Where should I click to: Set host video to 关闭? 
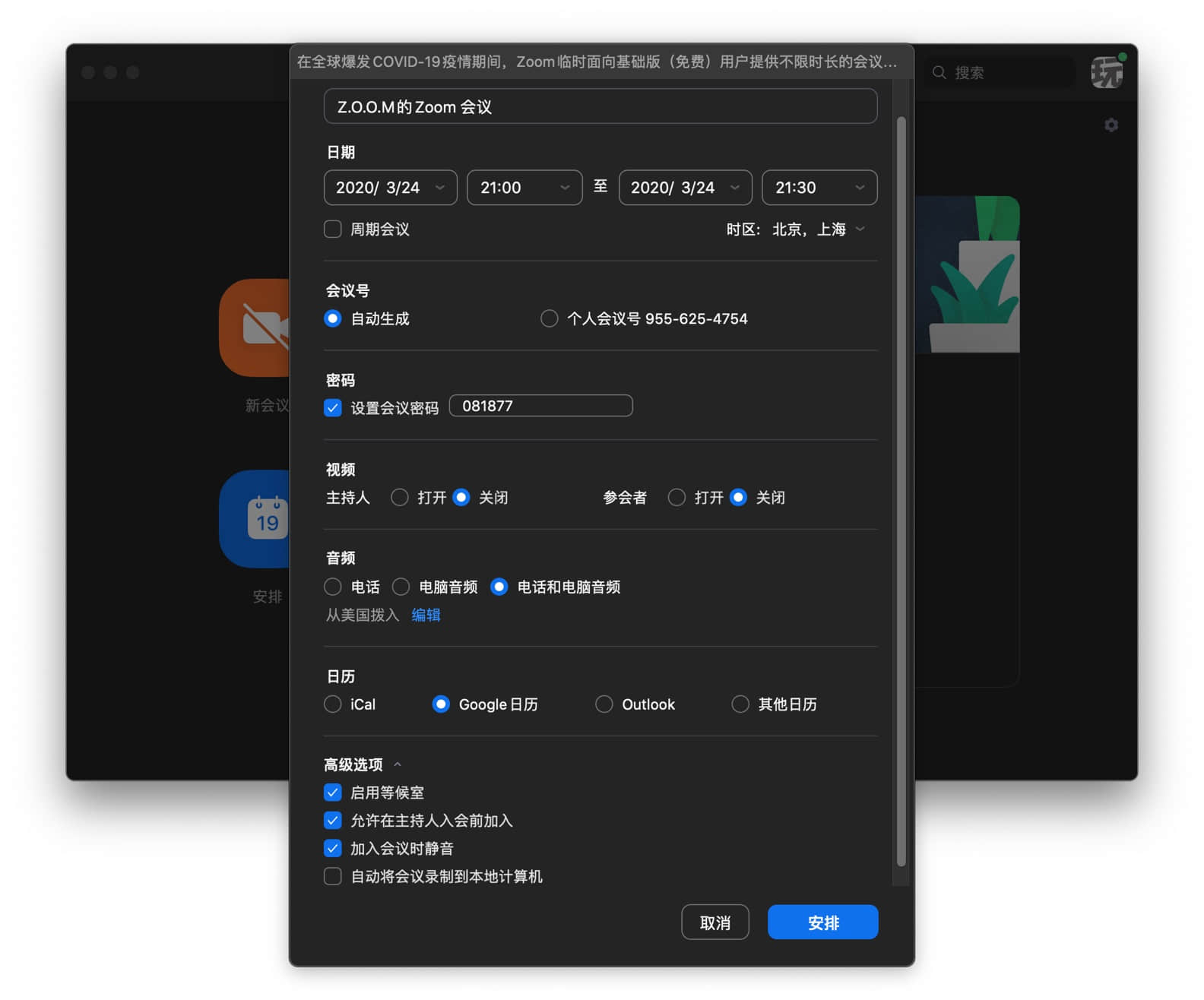click(461, 497)
